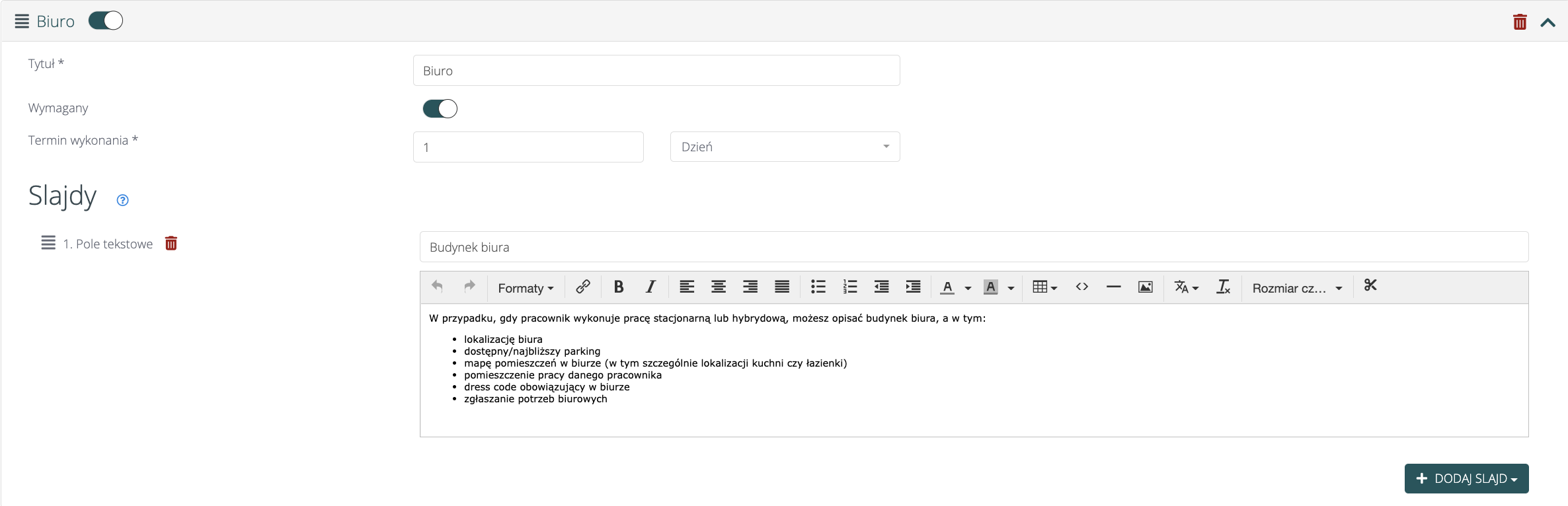The width and height of the screenshot is (1568, 506).
Task: Apply bold formatting in editor
Action: [619, 287]
